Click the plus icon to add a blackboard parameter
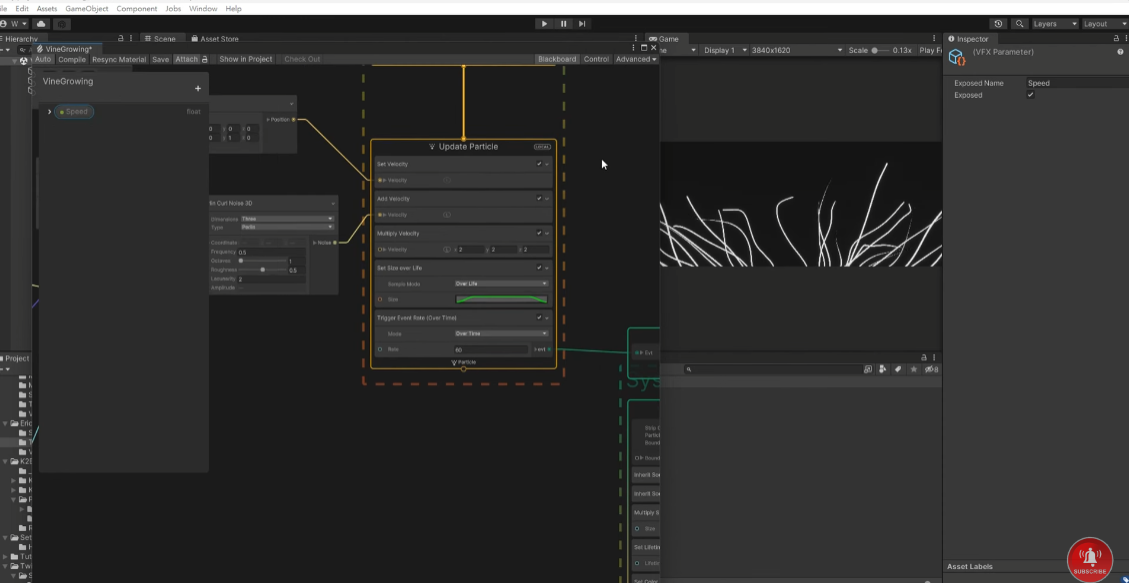Screen dimensions: 1129x583 click(x=197, y=88)
